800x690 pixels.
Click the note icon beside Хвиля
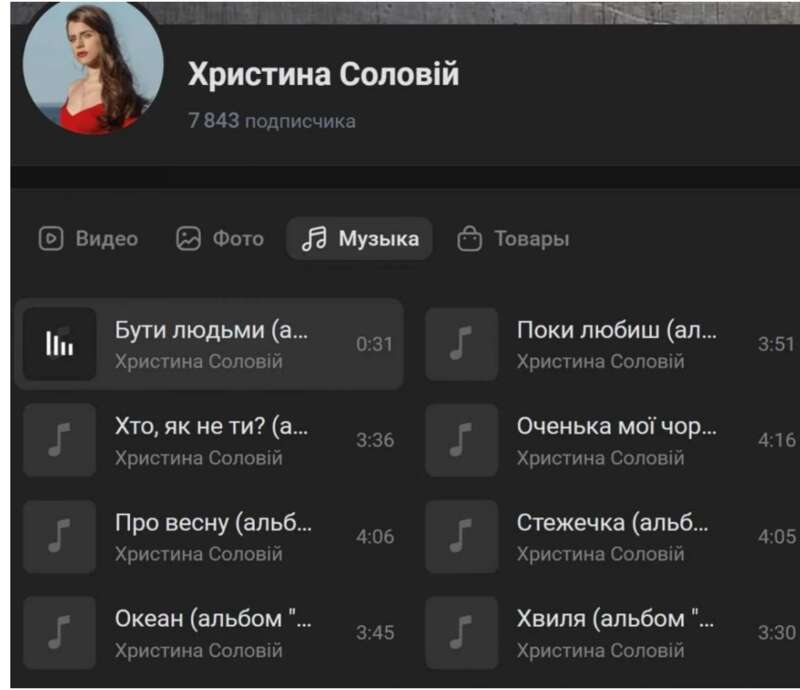pyautogui.click(x=462, y=633)
